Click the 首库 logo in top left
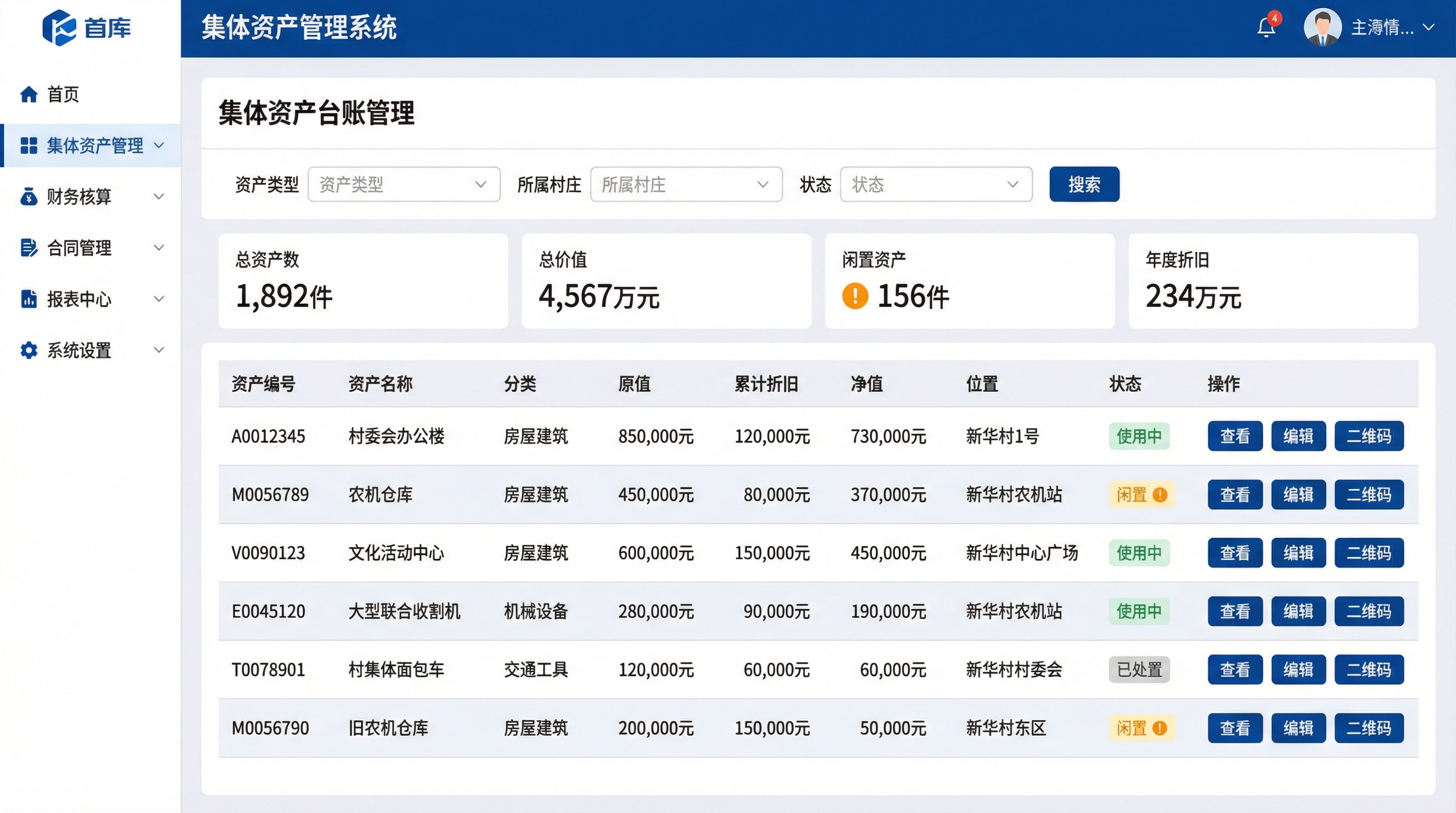The image size is (1456, 813). click(88, 28)
